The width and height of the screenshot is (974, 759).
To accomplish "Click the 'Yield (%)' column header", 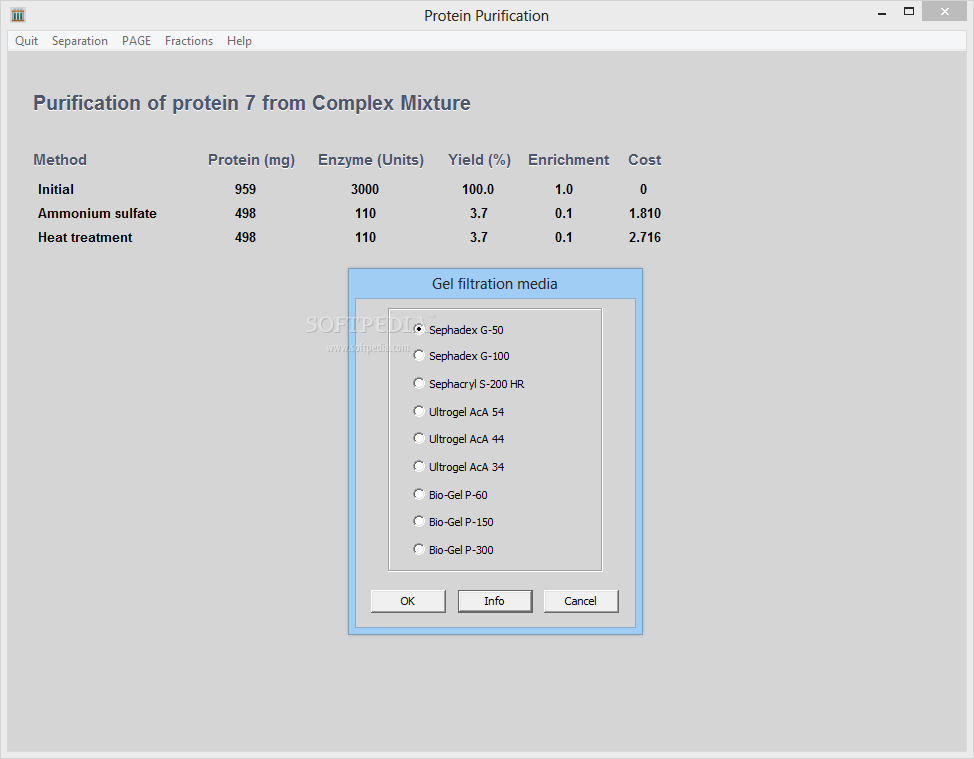I will pos(480,160).
